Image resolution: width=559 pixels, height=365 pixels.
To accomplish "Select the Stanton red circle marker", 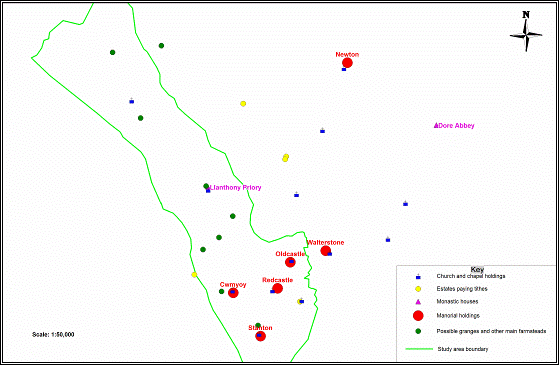I will (x=261, y=336).
